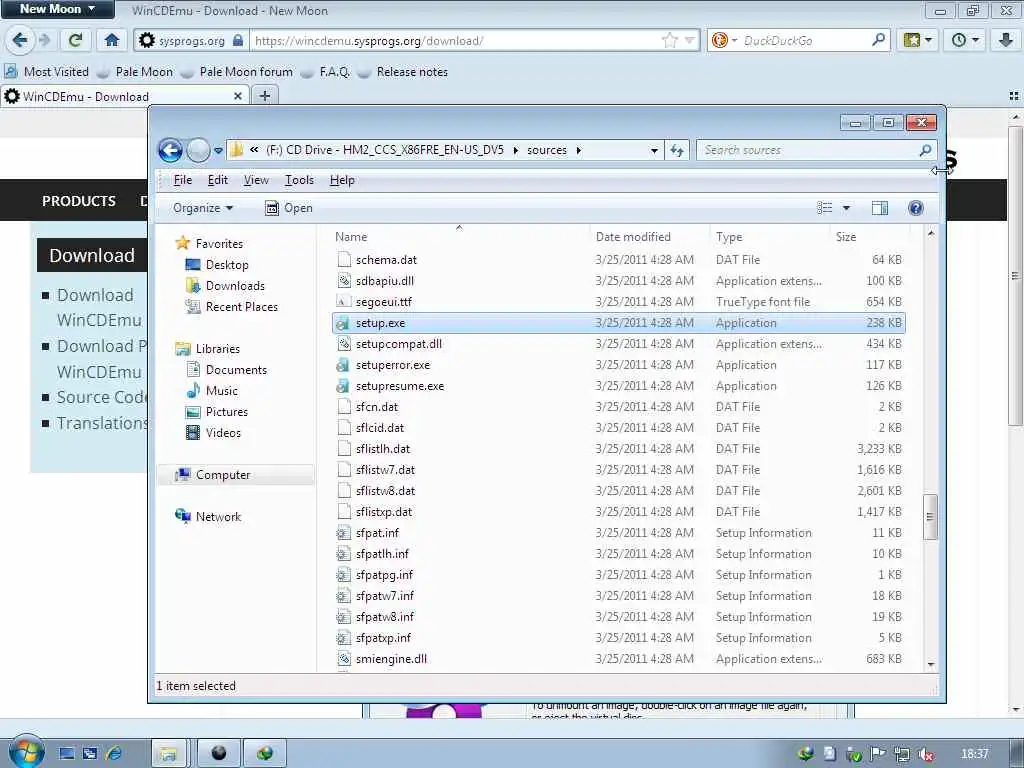1024x768 pixels.
Task: Click the Search sources input field
Action: point(808,150)
